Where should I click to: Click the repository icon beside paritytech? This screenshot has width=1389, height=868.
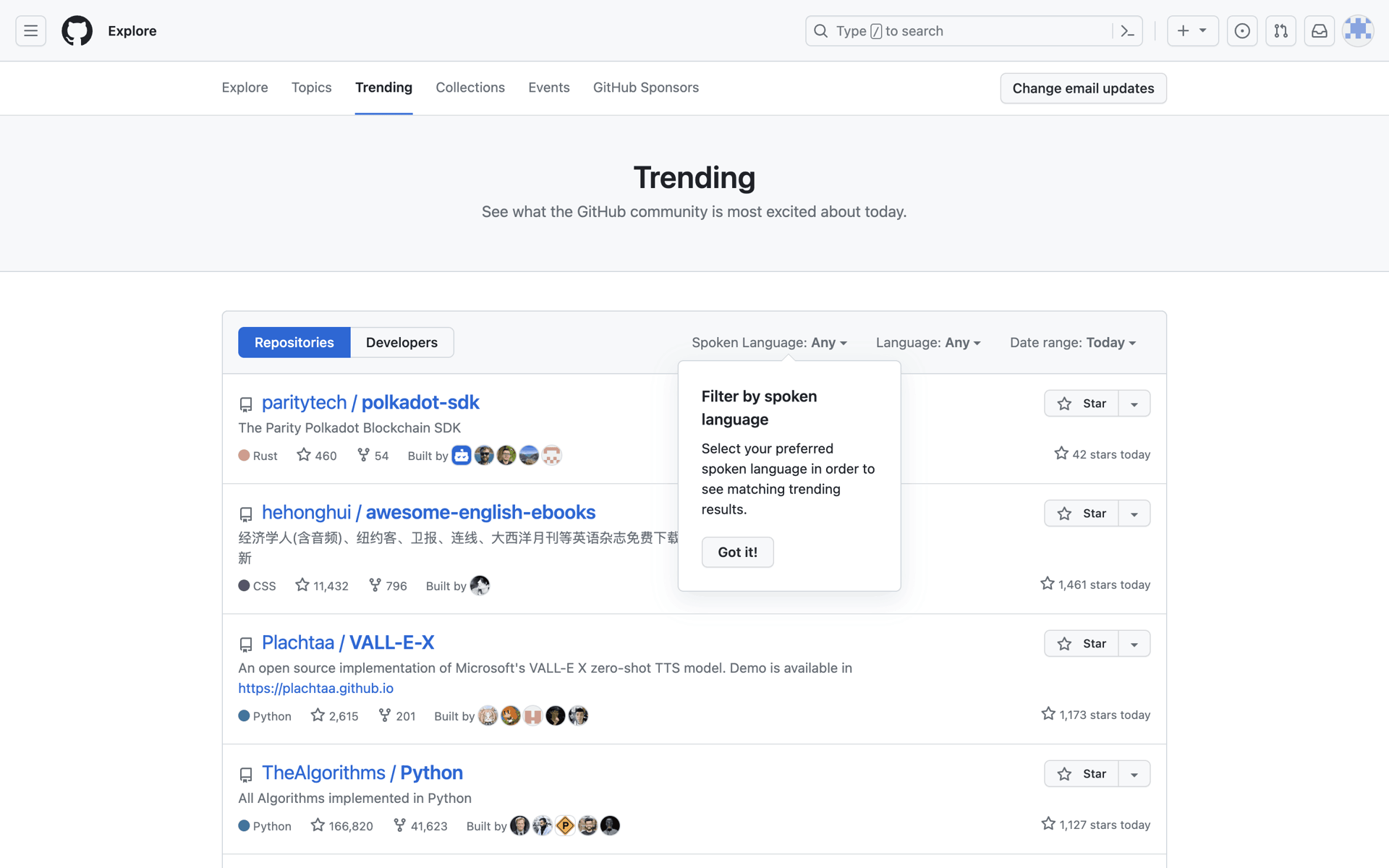246,404
